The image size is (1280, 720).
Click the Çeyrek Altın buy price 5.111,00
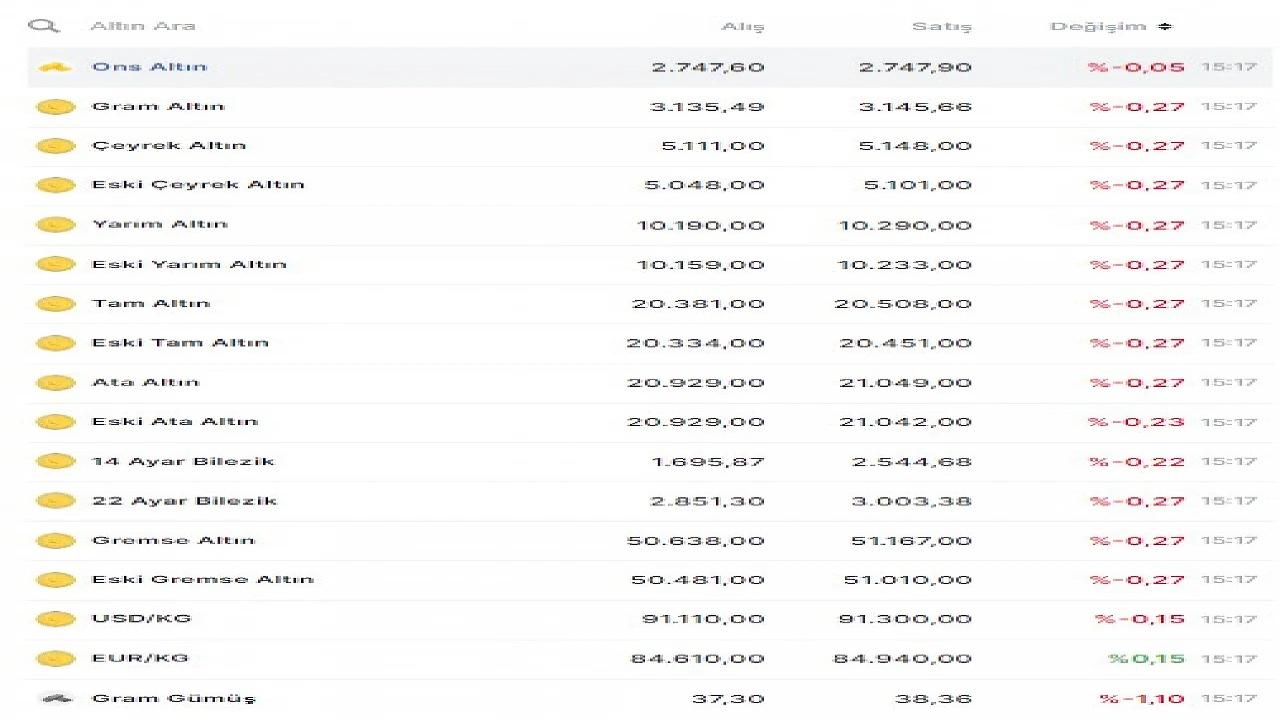713,146
